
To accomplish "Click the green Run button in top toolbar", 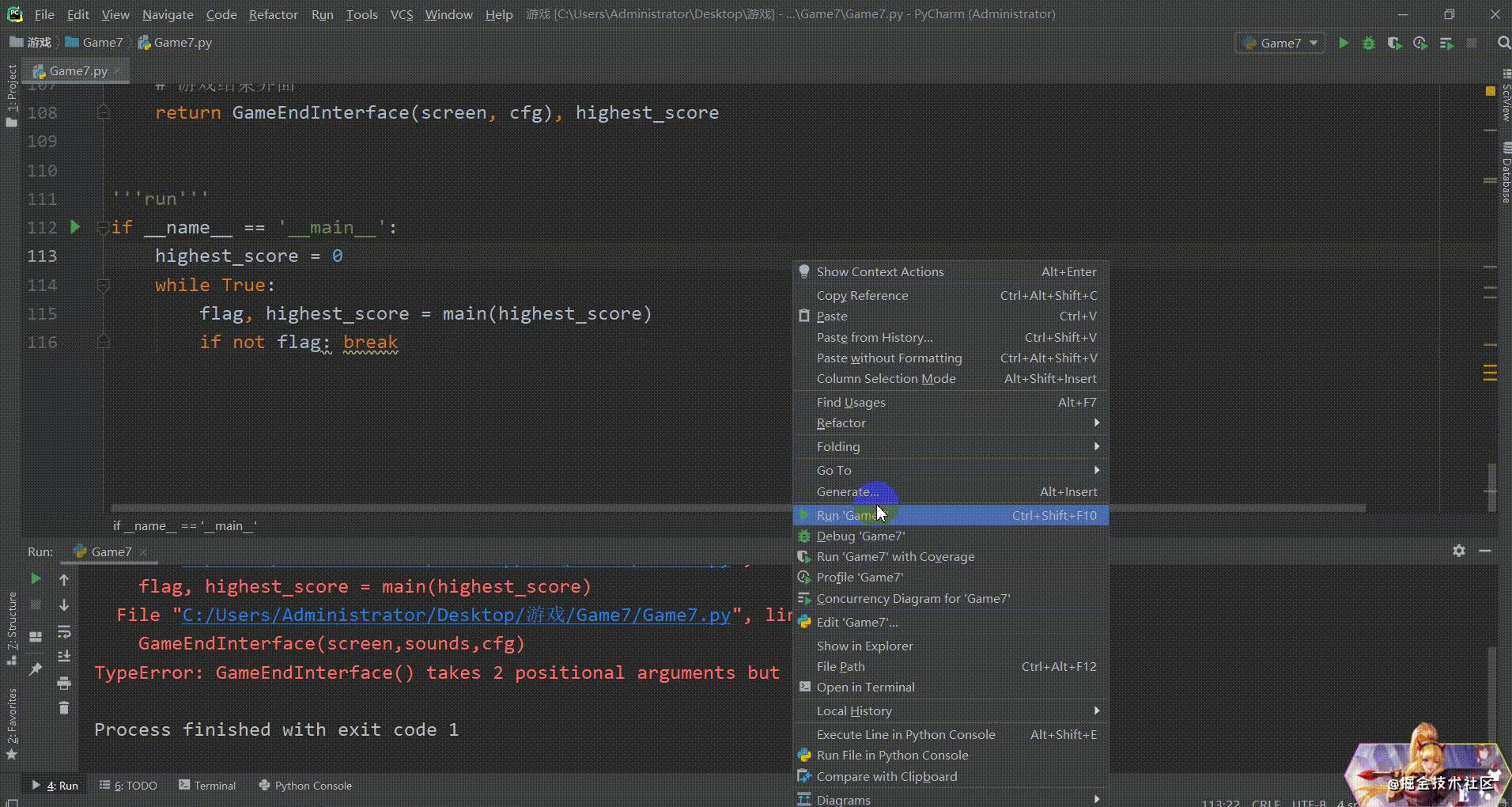I will point(1343,44).
